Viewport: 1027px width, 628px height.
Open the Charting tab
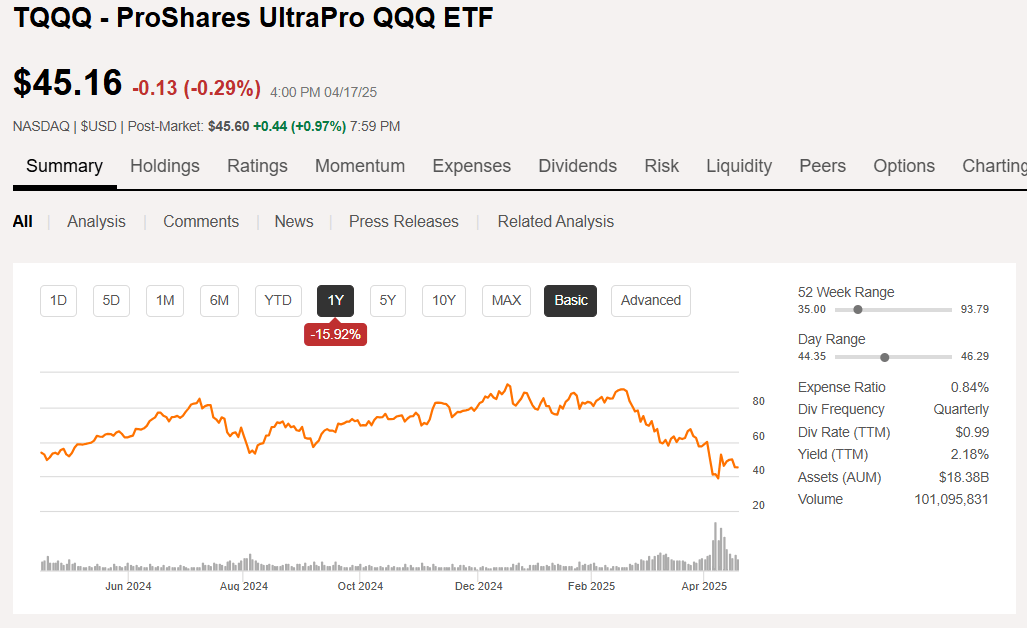tap(992, 166)
